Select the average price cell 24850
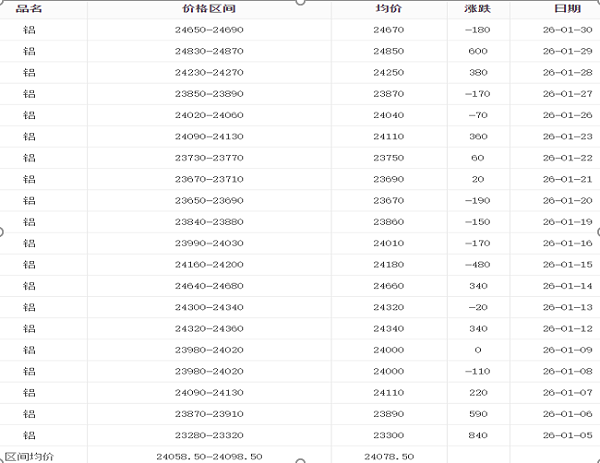Screen dimensions: 600x463 pos(388,51)
